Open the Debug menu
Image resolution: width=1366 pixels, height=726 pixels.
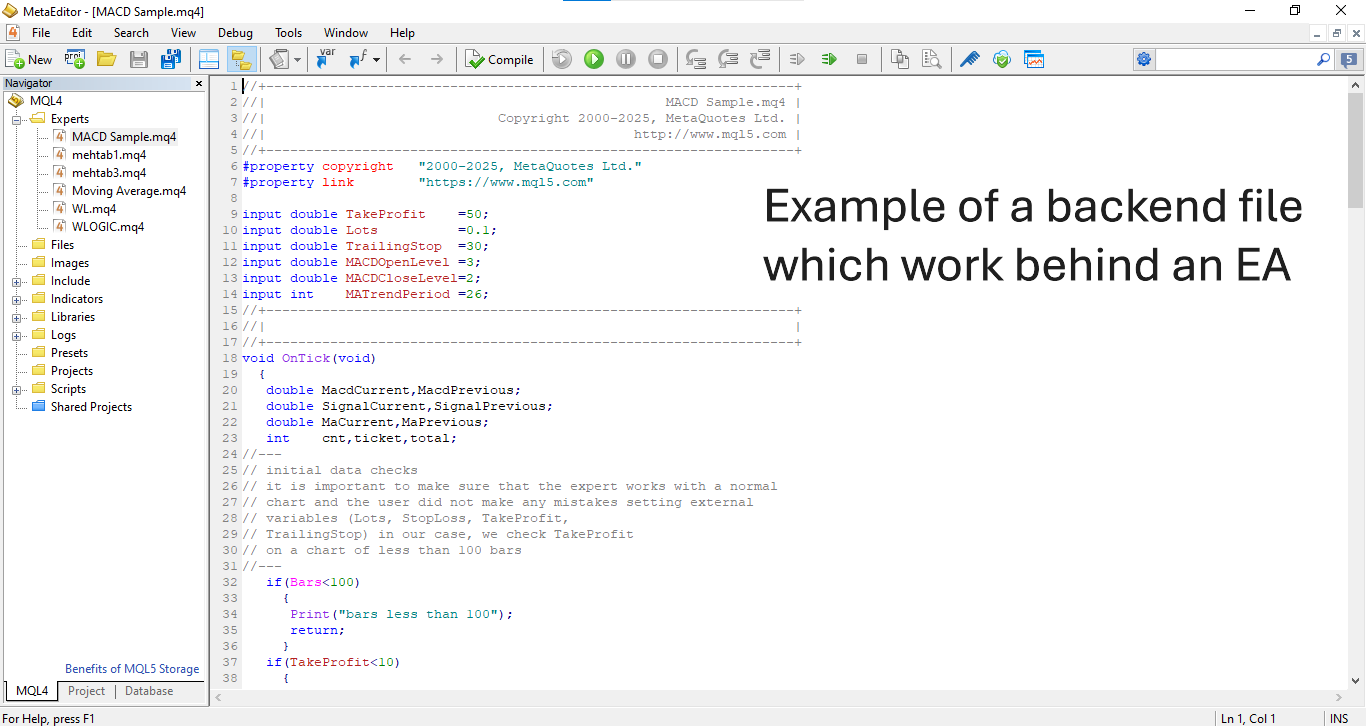pos(235,33)
